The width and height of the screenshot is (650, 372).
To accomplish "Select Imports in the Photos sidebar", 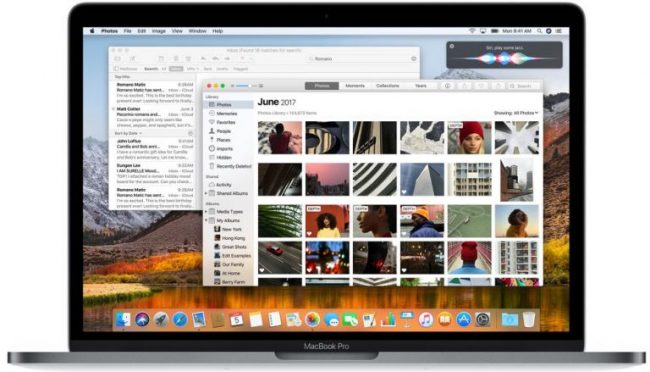I will tap(225, 148).
